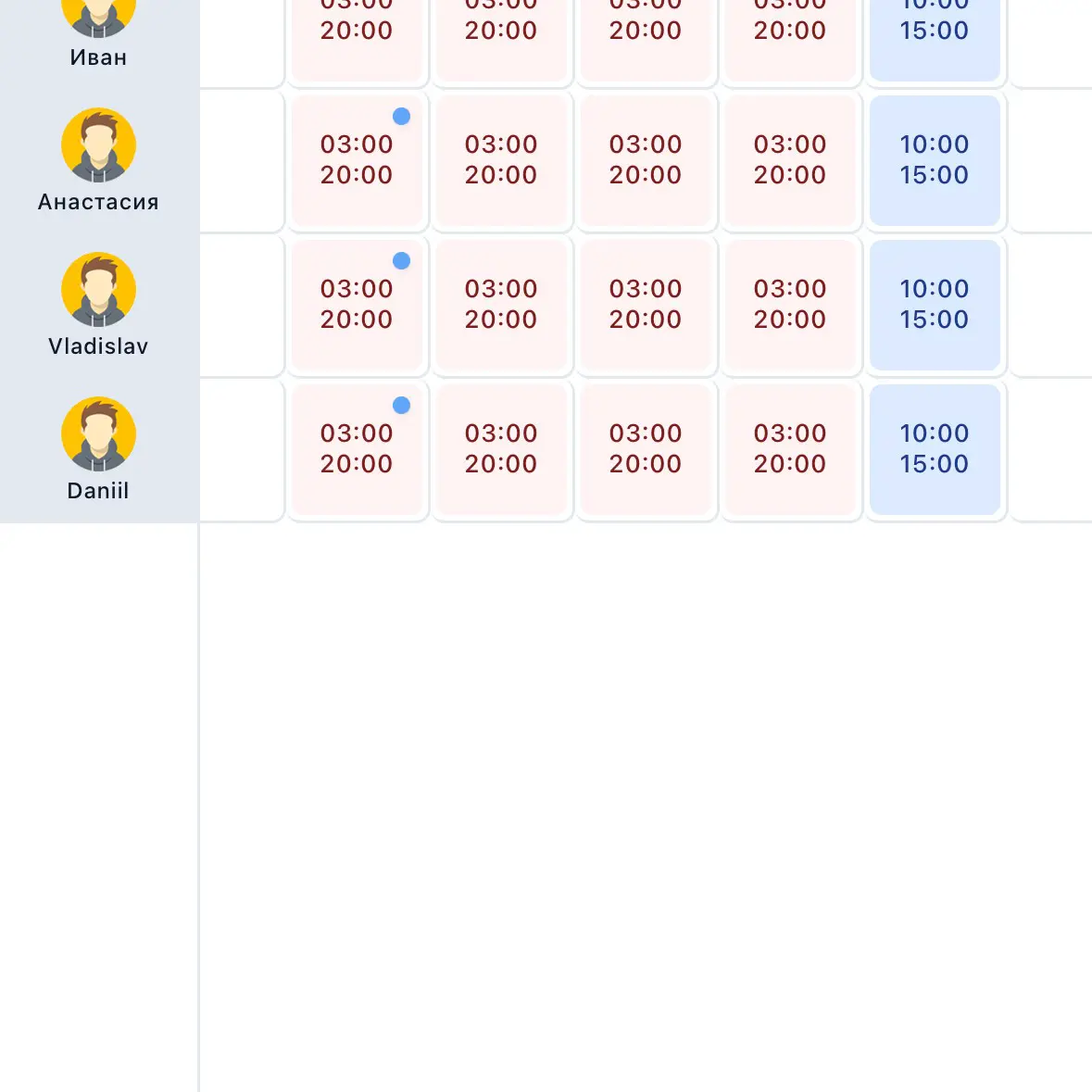The image size is (1092, 1092).
Task: Click blue dot on Vladislav's first shift
Action: coord(401,260)
